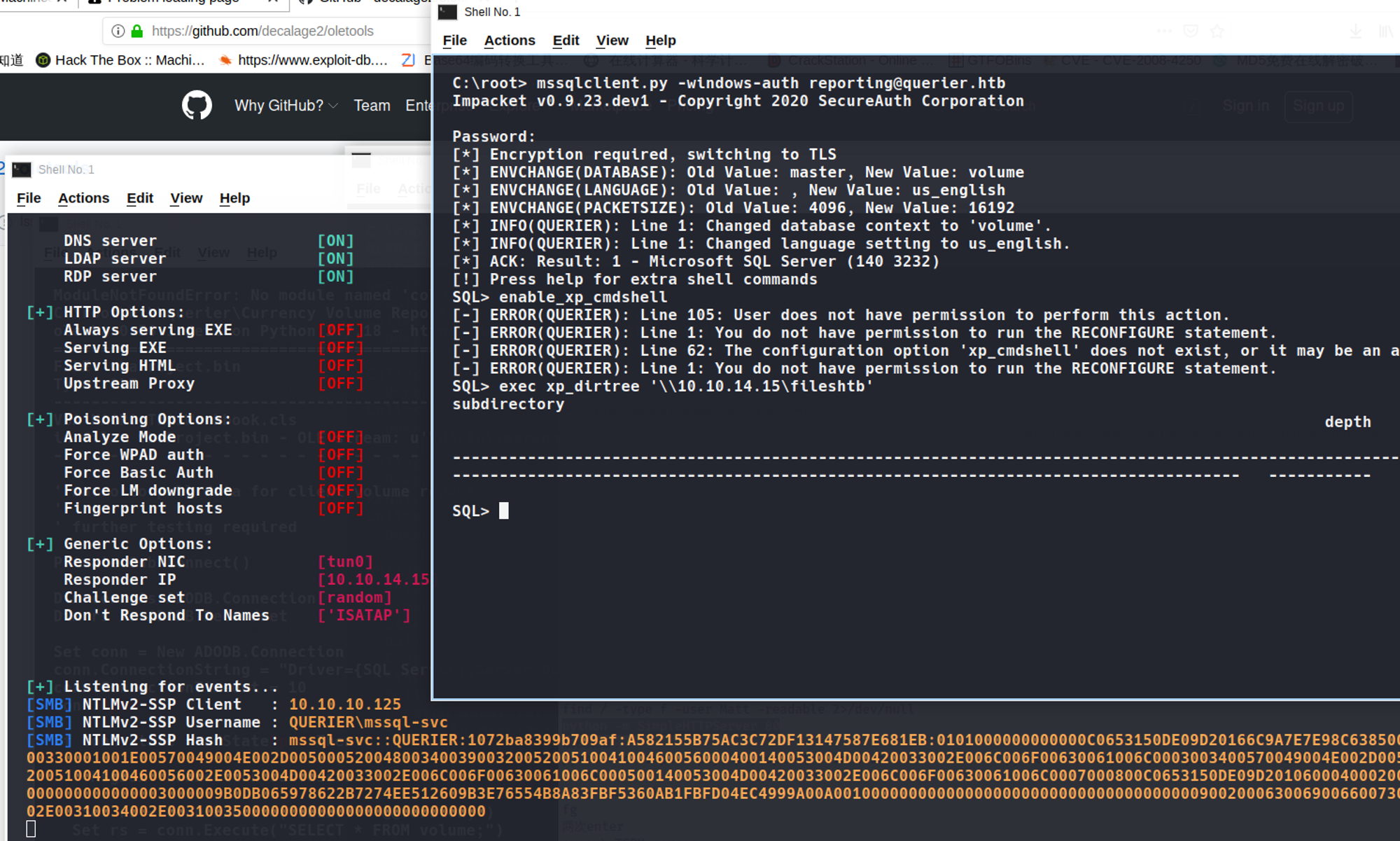The height and width of the screenshot is (841, 1400).
Task: Click the Force Basic Auth row
Action: coord(213,473)
